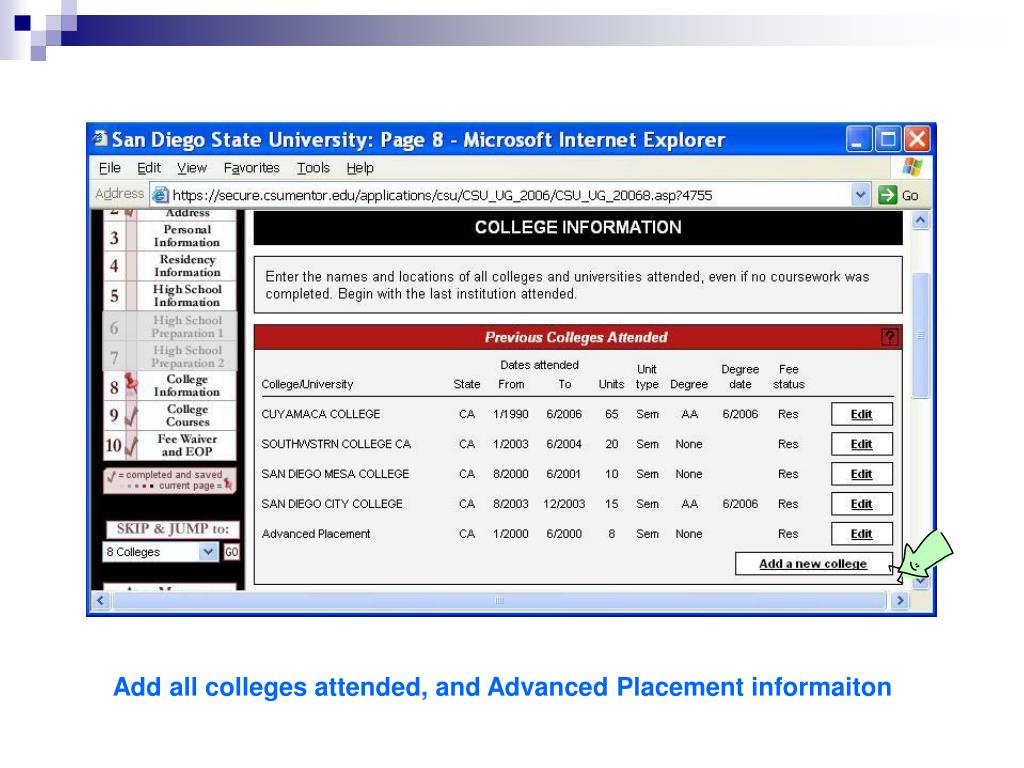Click 1/1990 start date for Cuyamaca College

tap(511, 414)
